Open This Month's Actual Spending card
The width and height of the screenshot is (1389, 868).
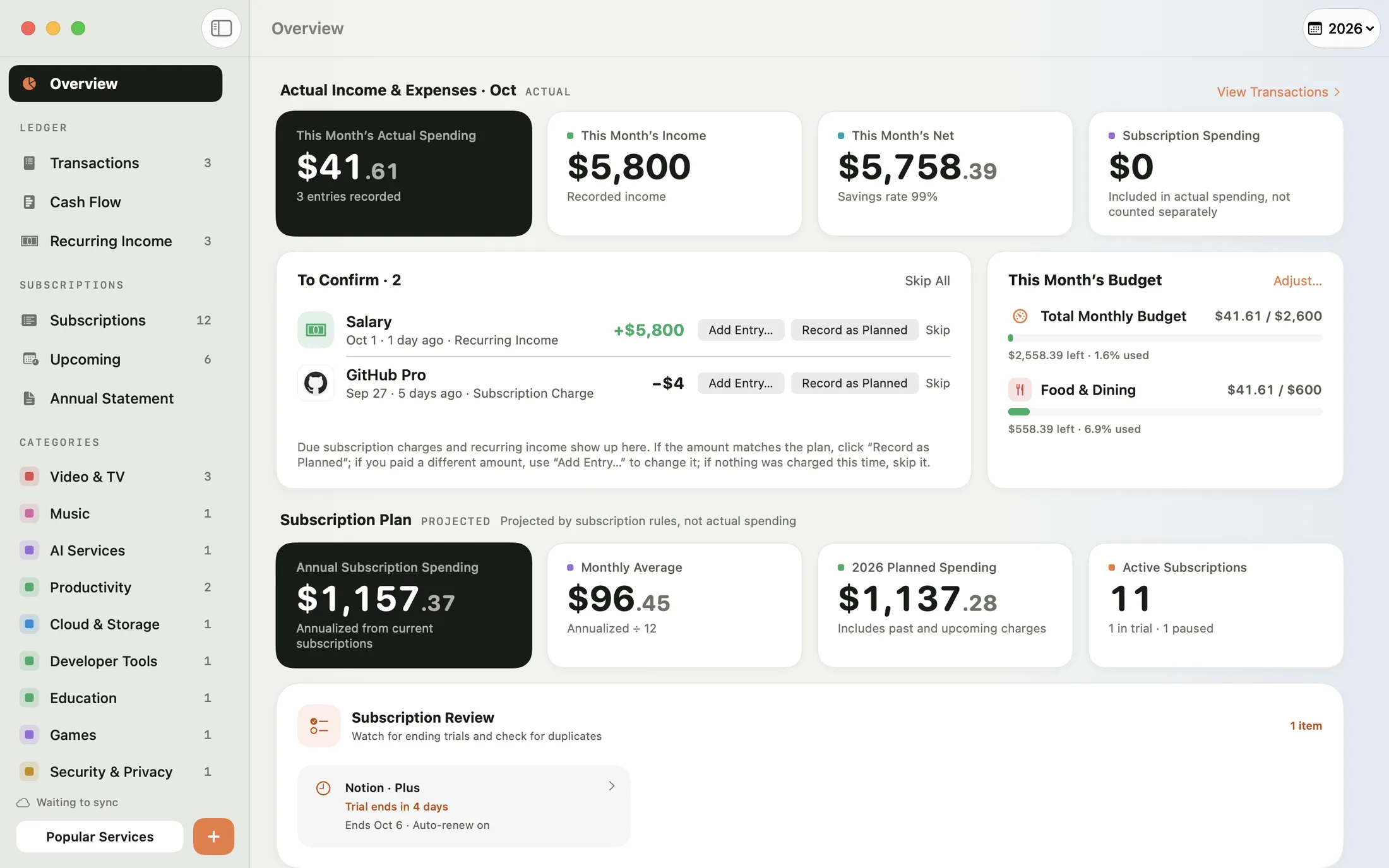click(x=404, y=174)
